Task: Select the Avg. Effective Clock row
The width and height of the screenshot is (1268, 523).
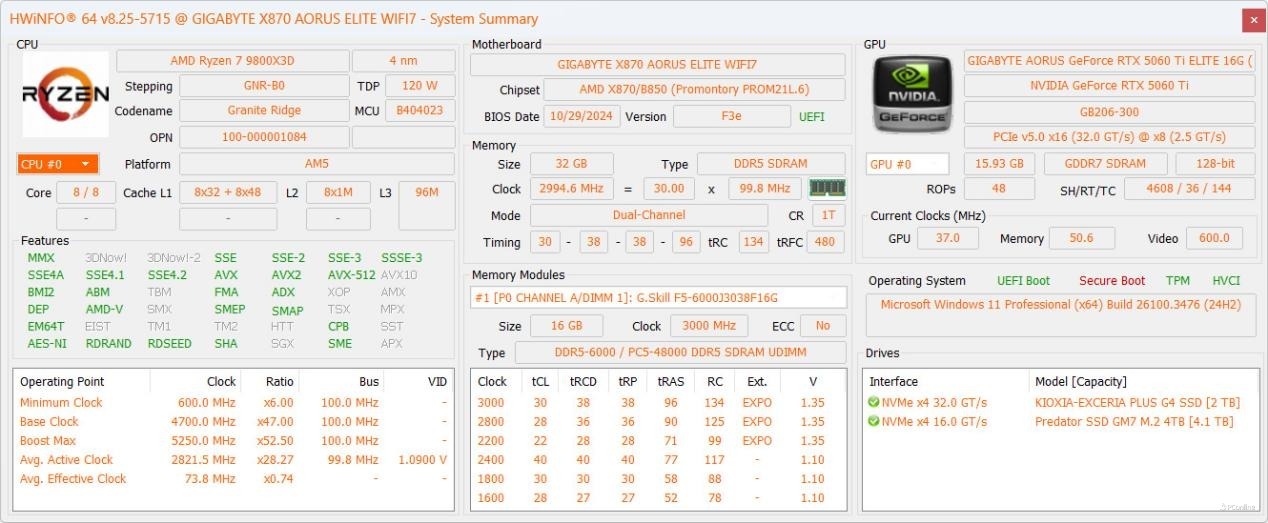Action: pyautogui.click(x=234, y=479)
